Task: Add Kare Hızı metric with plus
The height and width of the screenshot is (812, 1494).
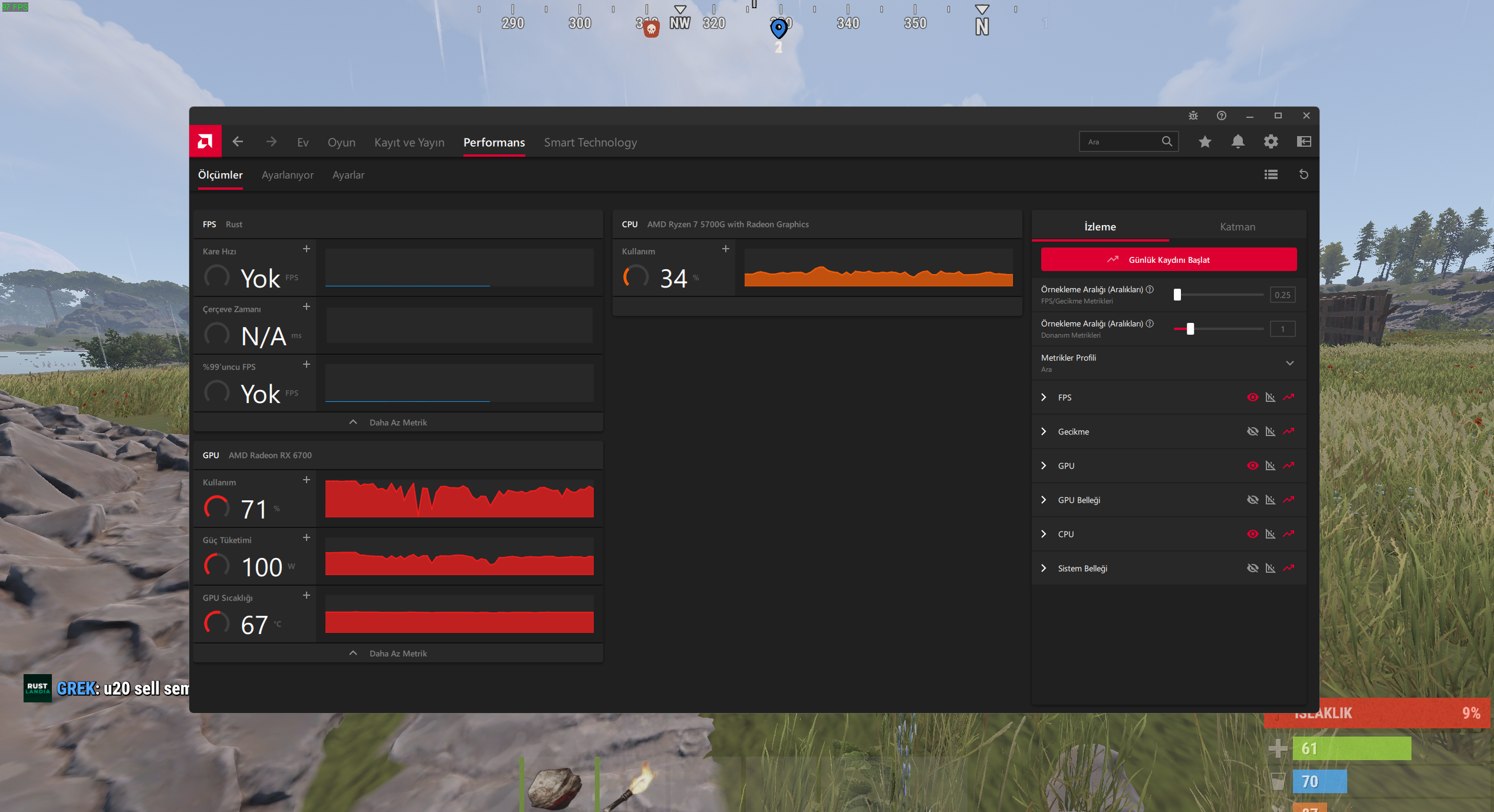Action: pyautogui.click(x=307, y=249)
